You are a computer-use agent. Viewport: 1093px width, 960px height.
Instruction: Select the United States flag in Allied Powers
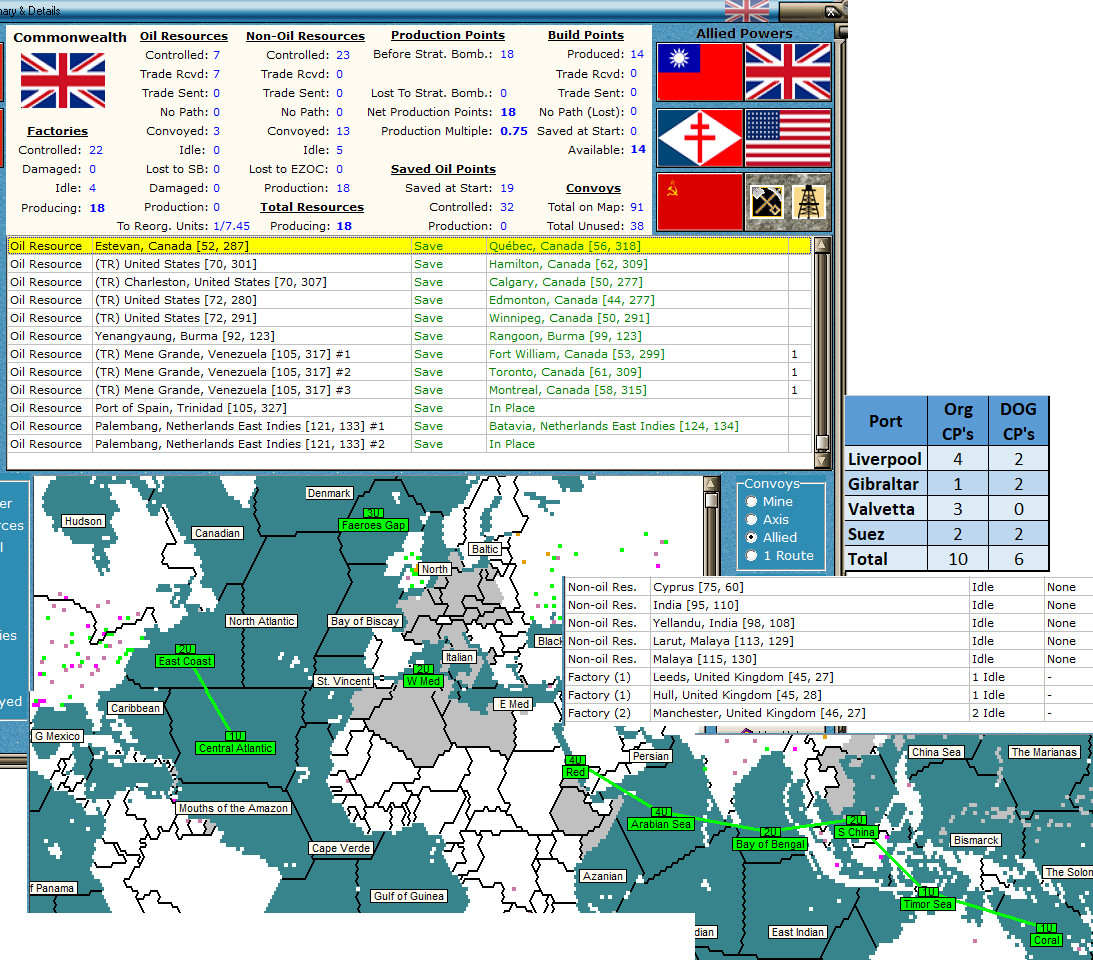click(x=788, y=138)
